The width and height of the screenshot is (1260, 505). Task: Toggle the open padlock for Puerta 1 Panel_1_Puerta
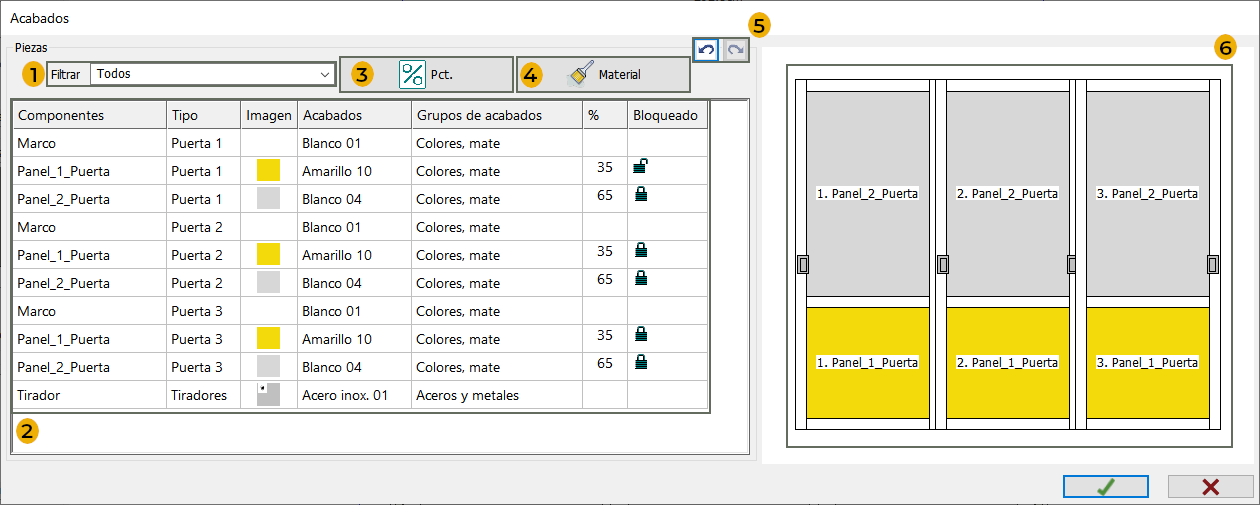640,167
